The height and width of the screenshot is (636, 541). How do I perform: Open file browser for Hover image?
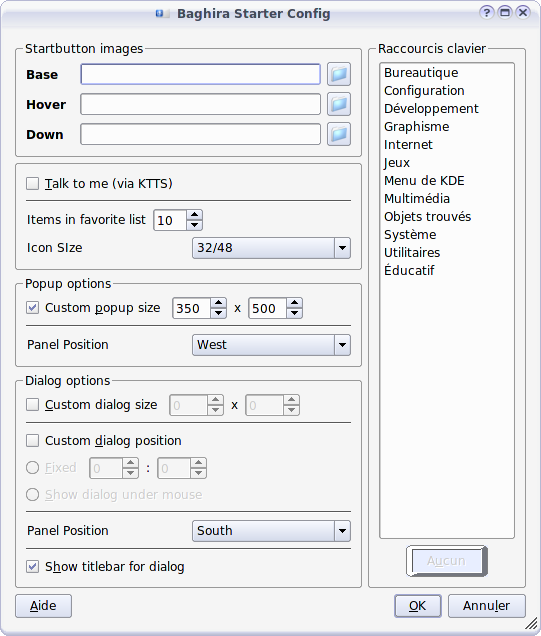pos(339,104)
